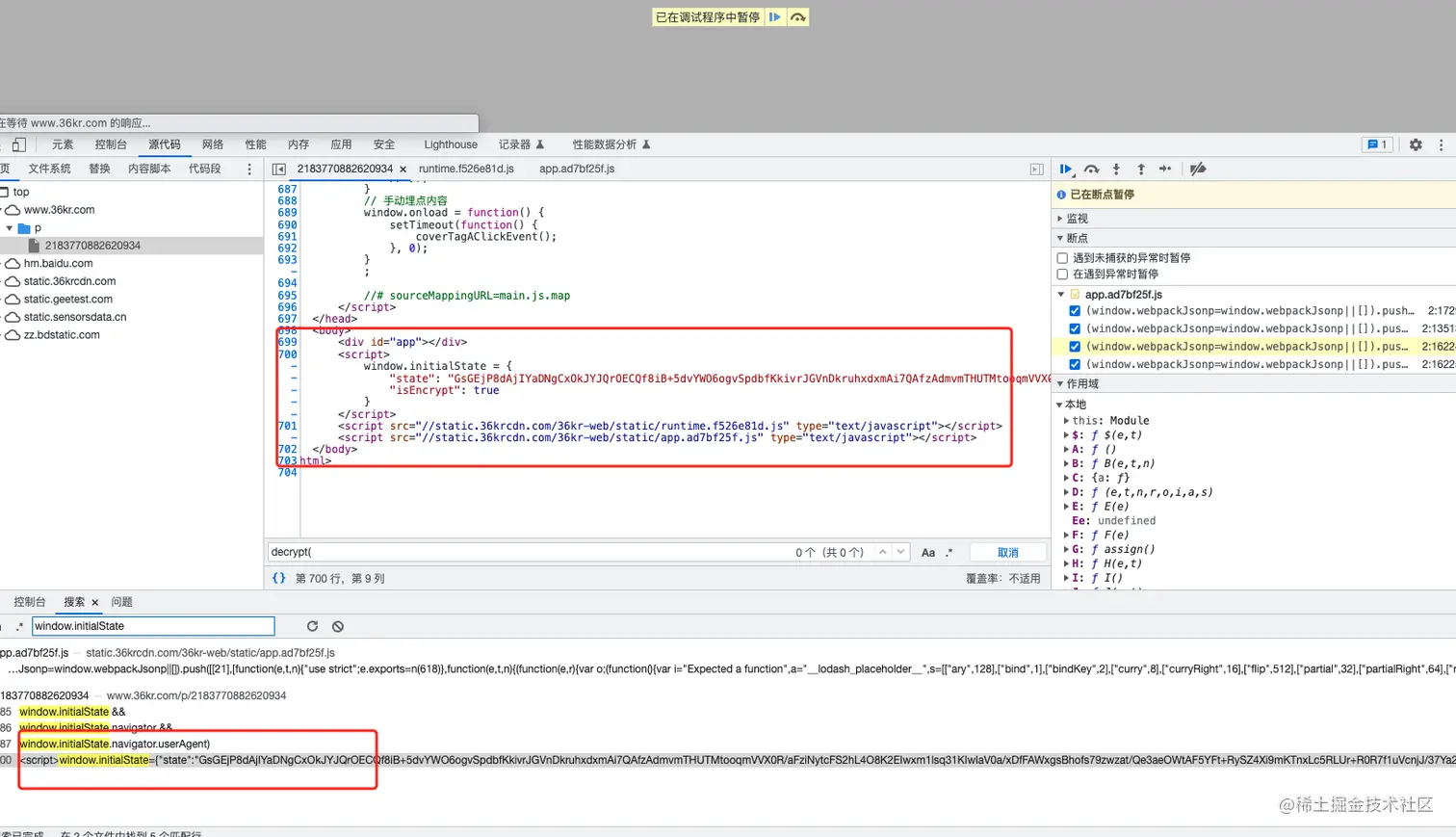Toggle the debugger sidebar panel
Viewport: 1456px width, 837px height.
(x=1036, y=169)
